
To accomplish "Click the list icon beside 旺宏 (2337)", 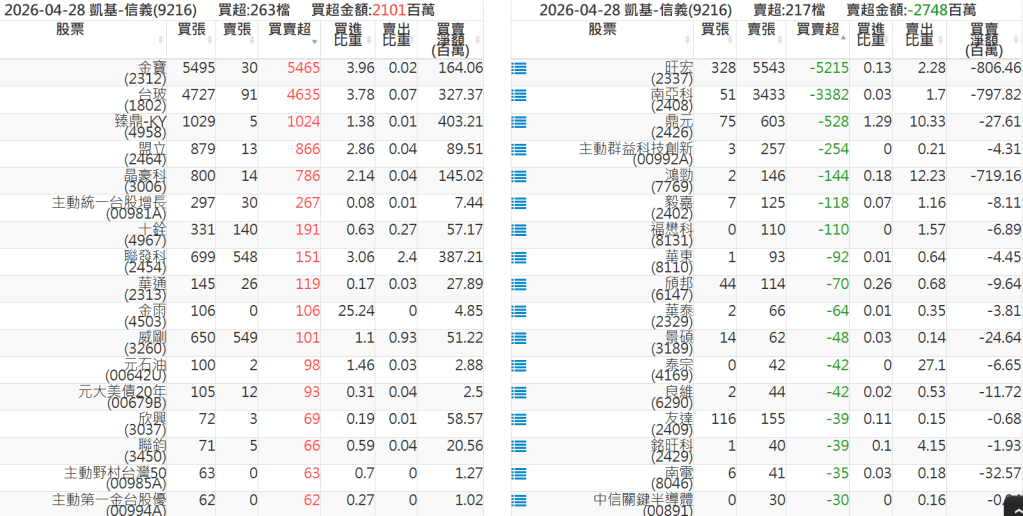I will click(x=518, y=69).
